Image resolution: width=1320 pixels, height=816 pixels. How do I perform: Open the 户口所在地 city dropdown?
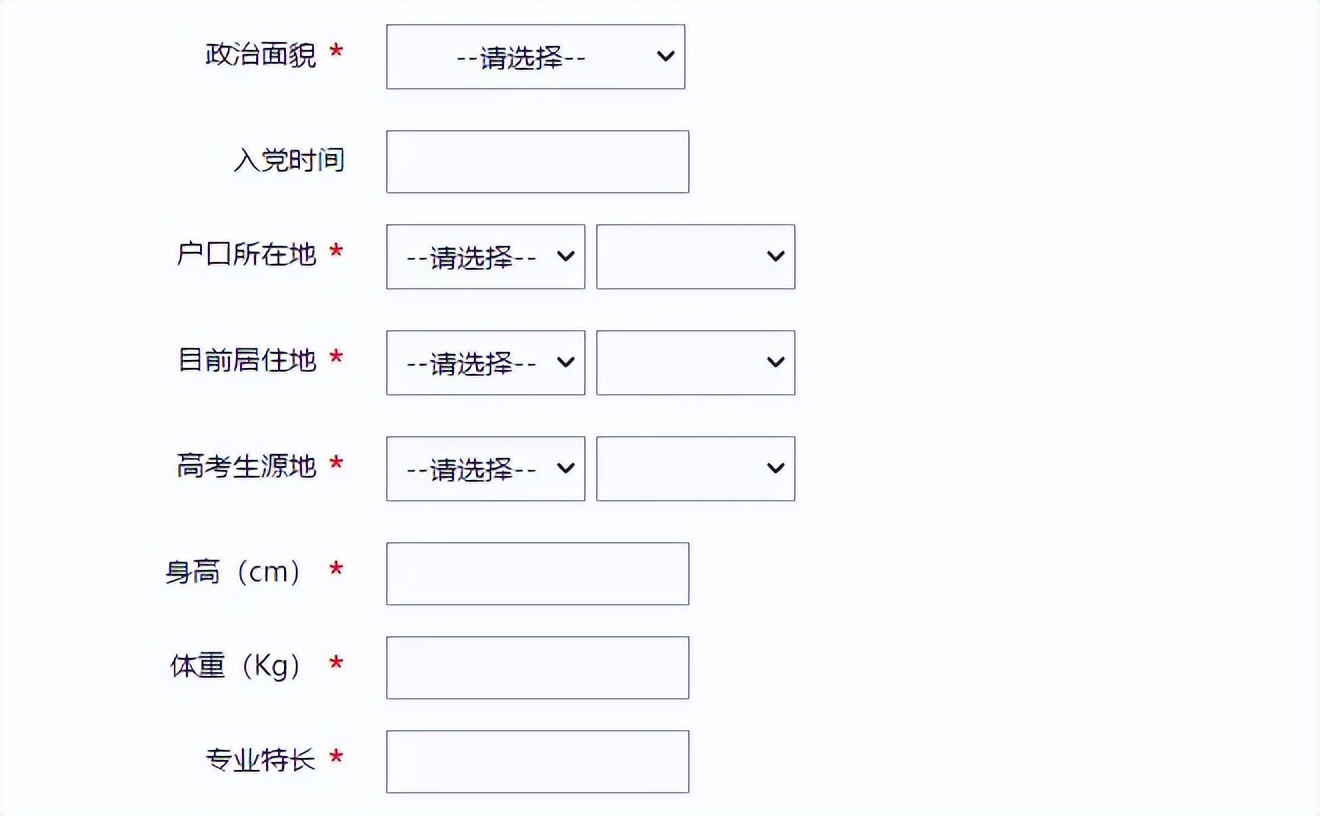(695, 257)
